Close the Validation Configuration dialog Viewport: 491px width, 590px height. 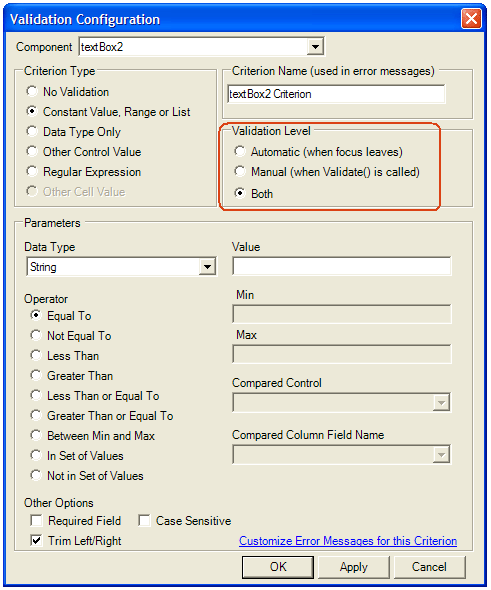[471, 18]
